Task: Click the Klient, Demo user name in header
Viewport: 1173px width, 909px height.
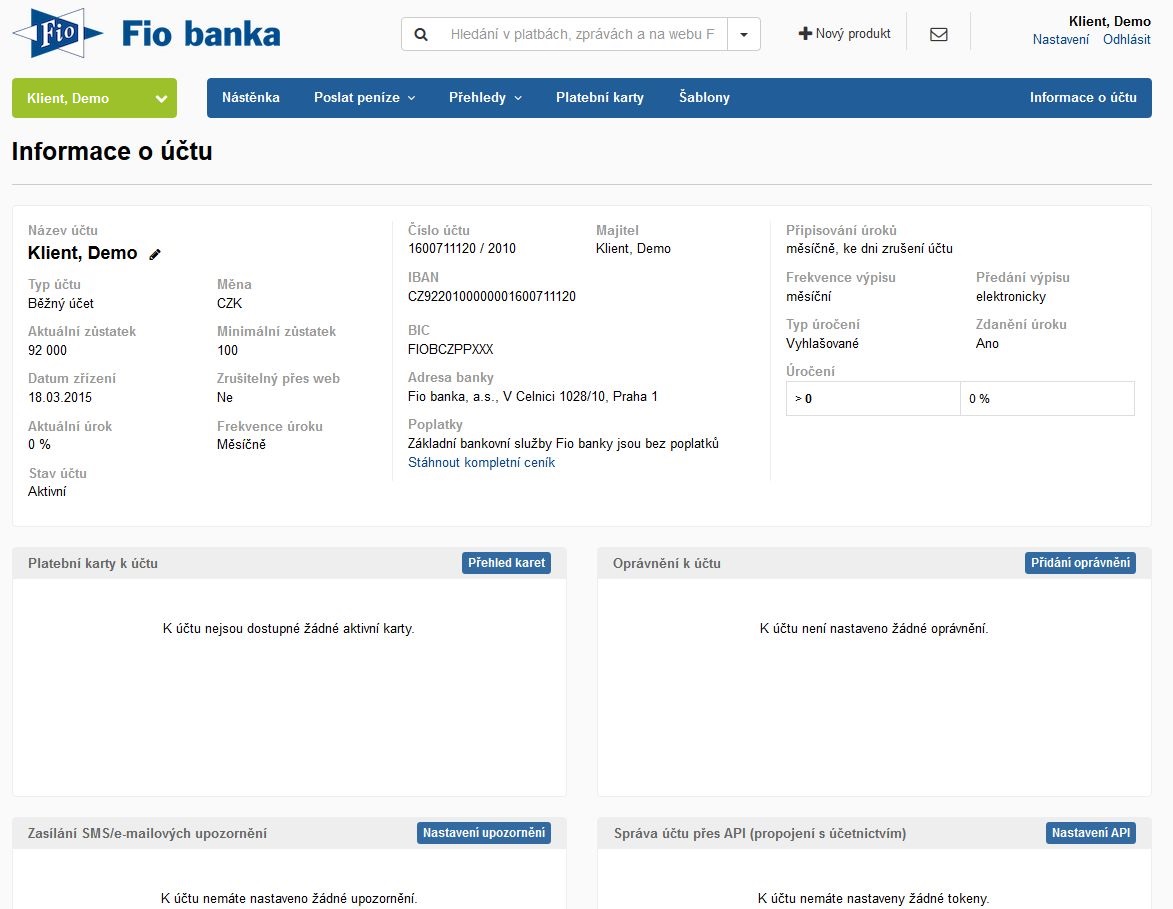Action: (1109, 21)
